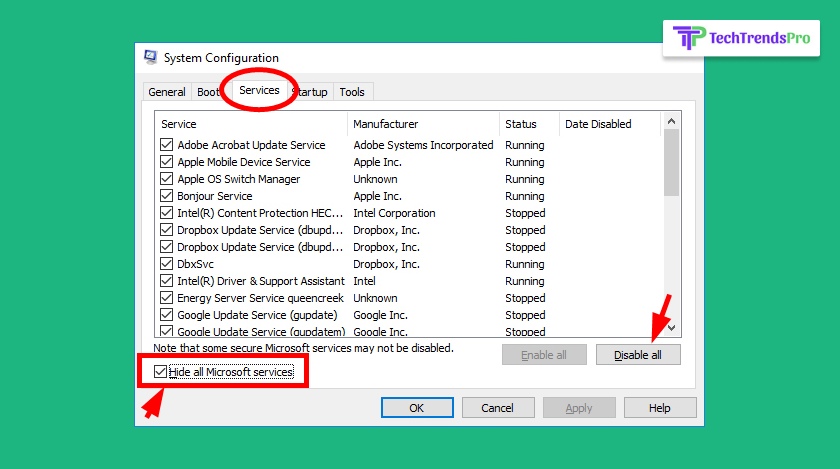Click the services list scroll down arrow
This screenshot has width=840, height=469.
671,327
